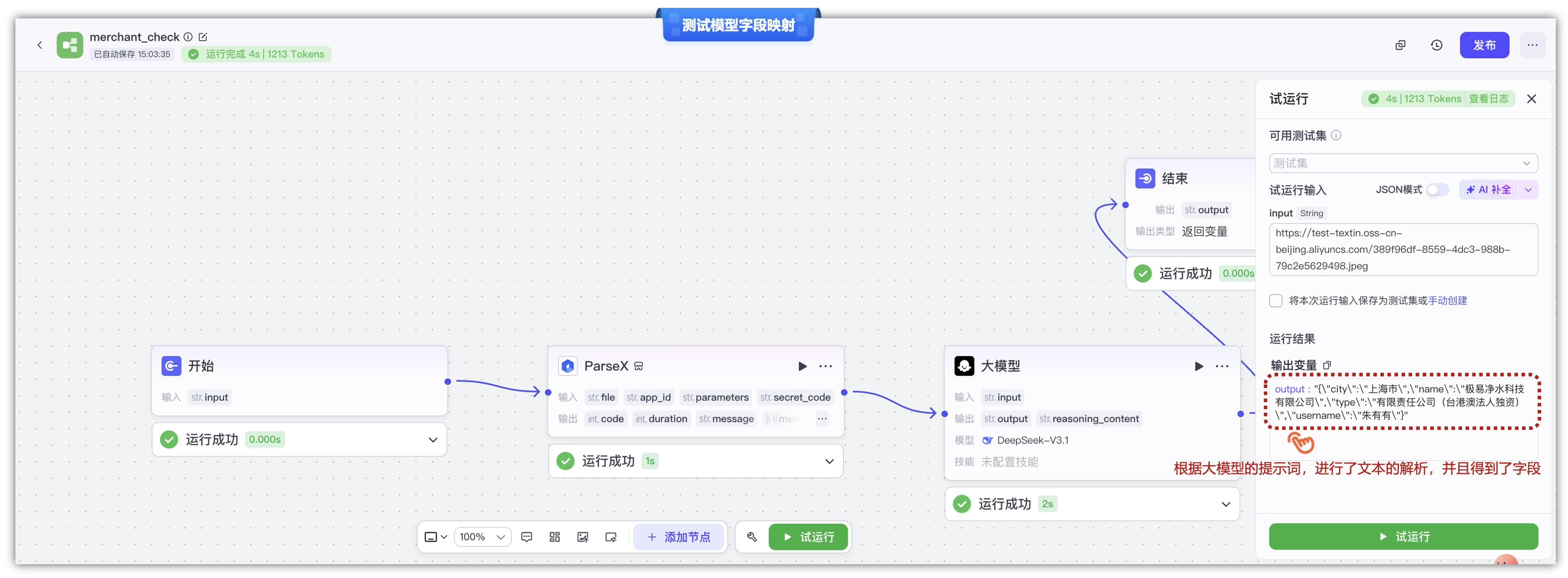Open the top-right more options menu
Screen dimensions: 1568x578
click(x=1532, y=45)
